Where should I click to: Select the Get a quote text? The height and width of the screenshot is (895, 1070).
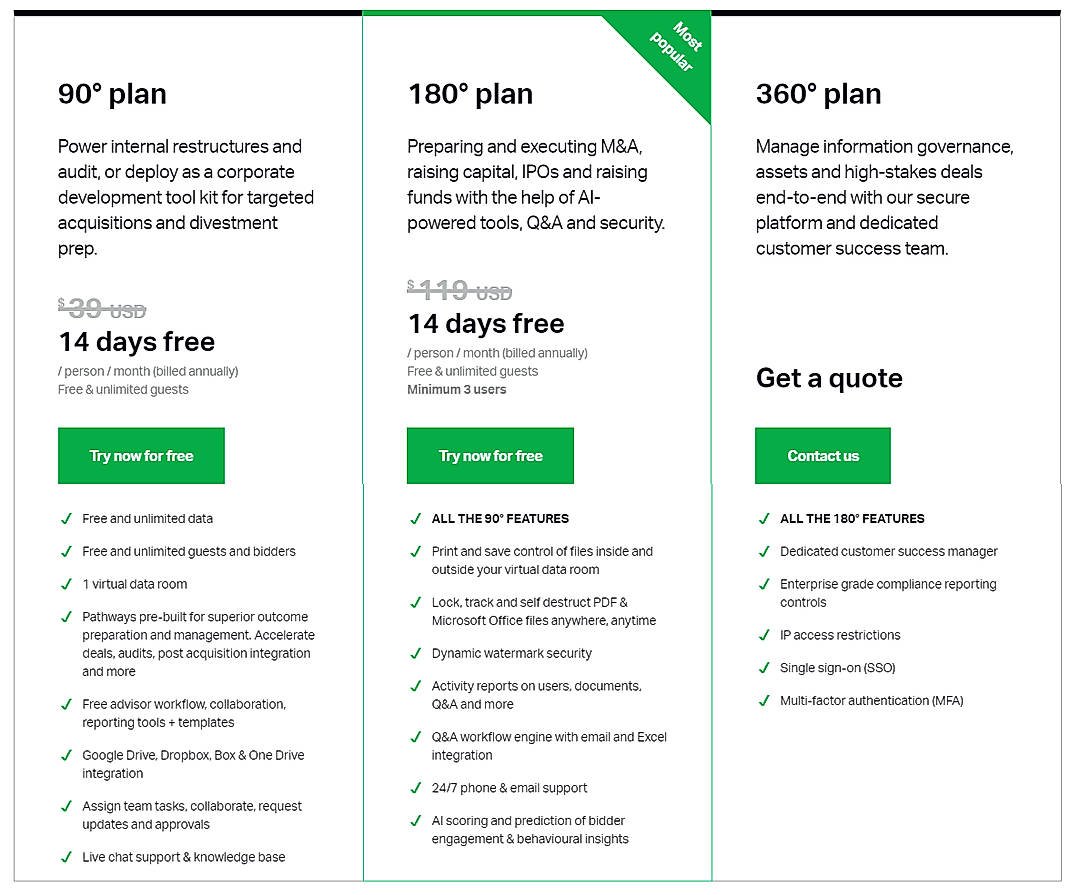[x=830, y=378]
